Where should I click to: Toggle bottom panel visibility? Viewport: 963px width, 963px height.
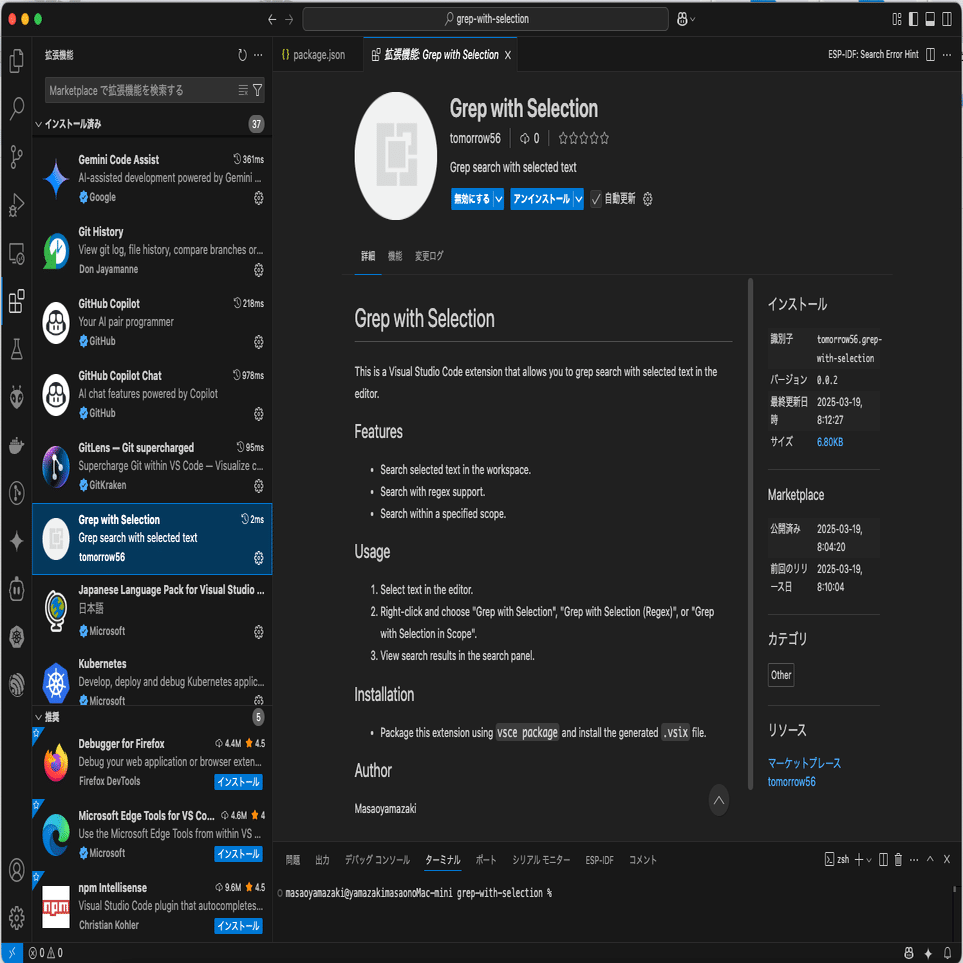pyautogui.click(x=930, y=19)
